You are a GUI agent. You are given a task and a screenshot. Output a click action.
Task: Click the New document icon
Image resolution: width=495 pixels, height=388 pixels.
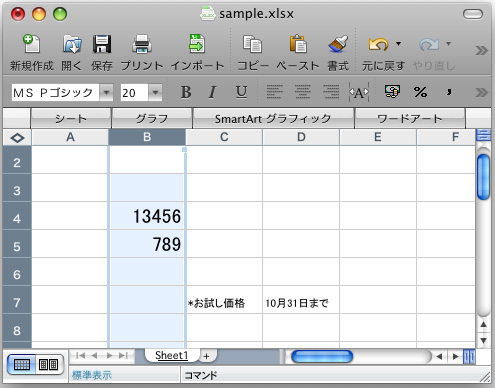[32, 44]
